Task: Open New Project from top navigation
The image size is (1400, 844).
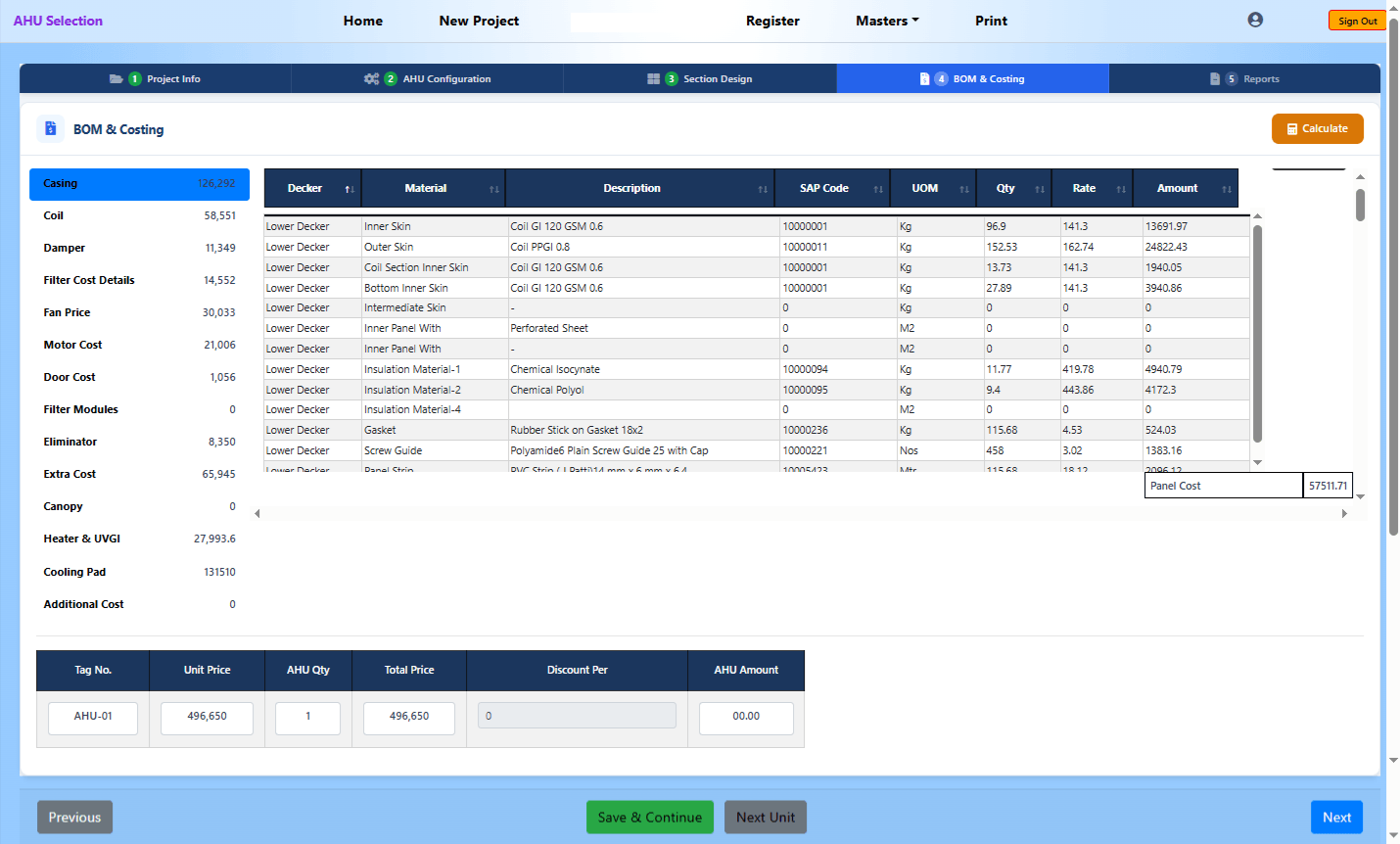Action: coord(479,21)
